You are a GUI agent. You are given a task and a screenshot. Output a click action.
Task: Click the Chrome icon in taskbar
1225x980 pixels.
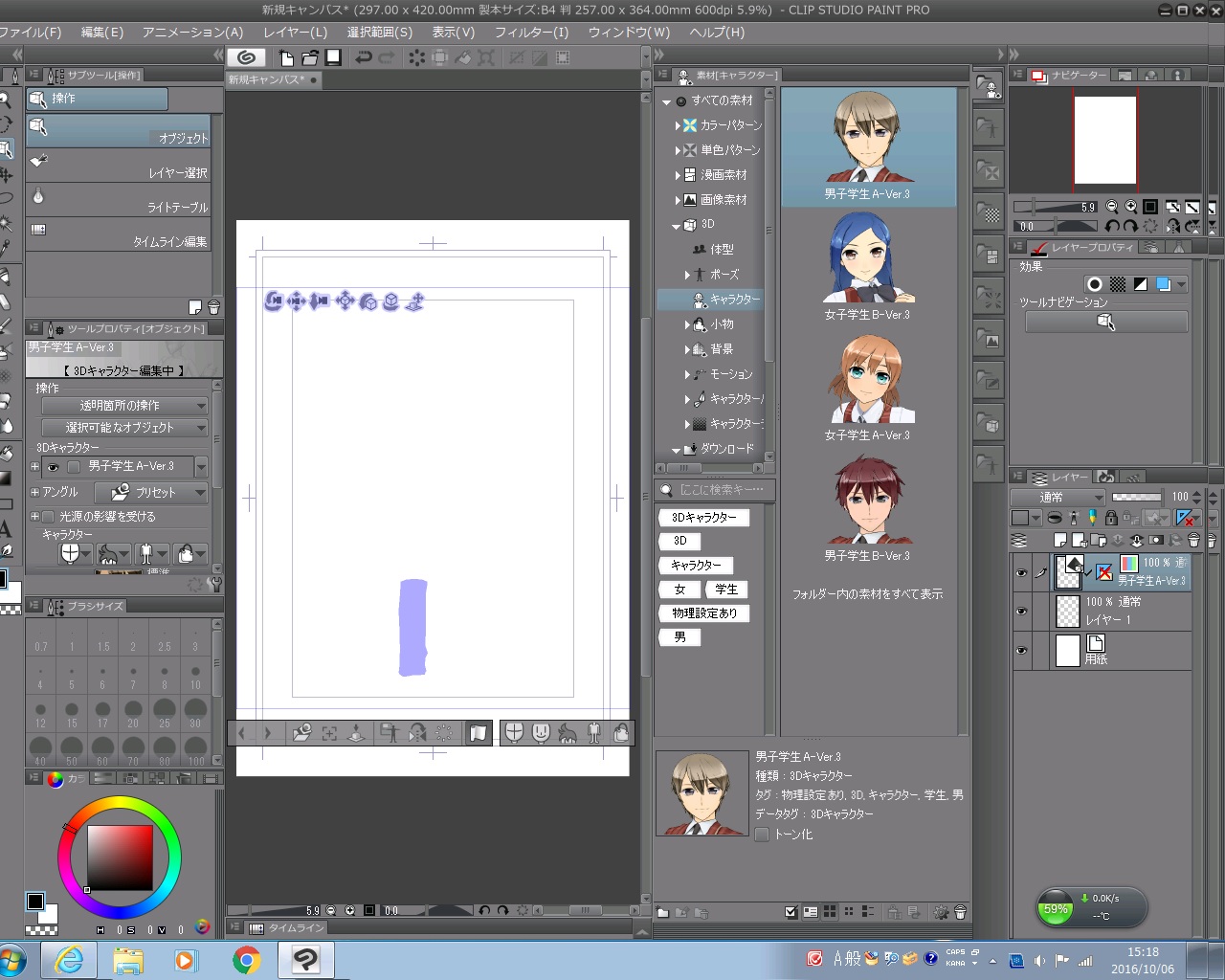pyautogui.click(x=246, y=960)
